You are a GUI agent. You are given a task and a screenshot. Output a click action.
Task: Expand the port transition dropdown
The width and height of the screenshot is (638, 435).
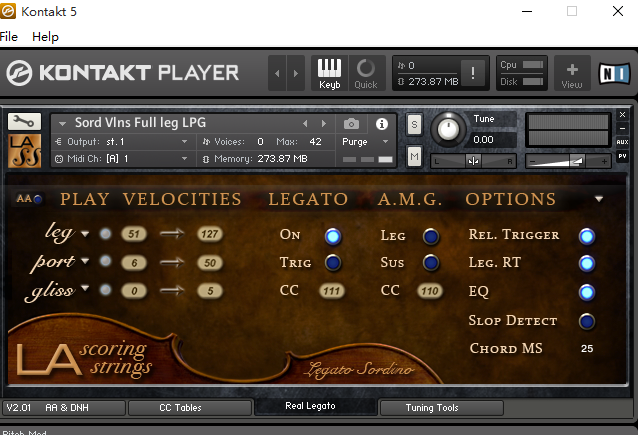click(x=85, y=261)
